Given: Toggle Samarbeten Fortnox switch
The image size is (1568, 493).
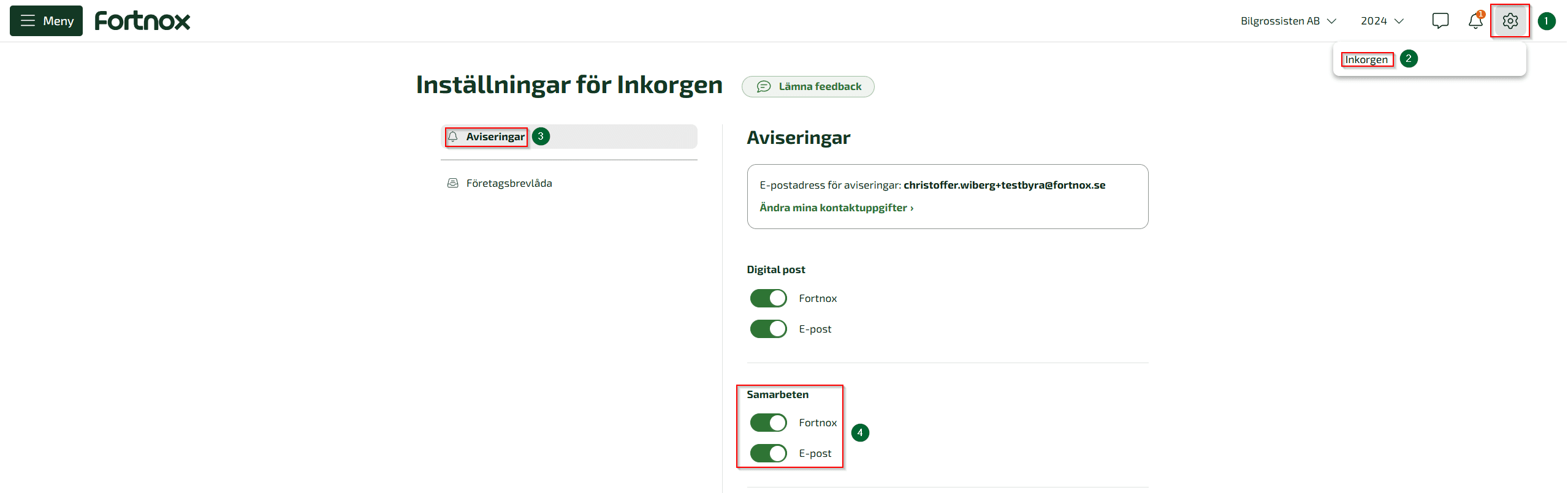Looking at the screenshot, I should (x=769, y=423).
